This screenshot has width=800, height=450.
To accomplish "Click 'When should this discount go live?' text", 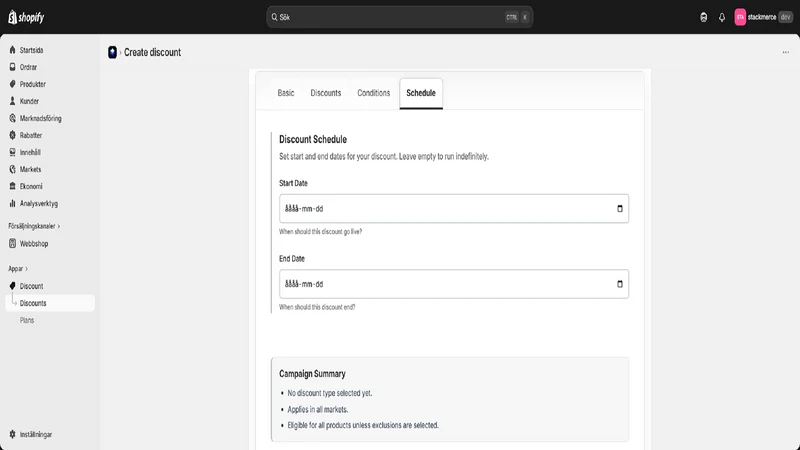I will click(320, 231).
